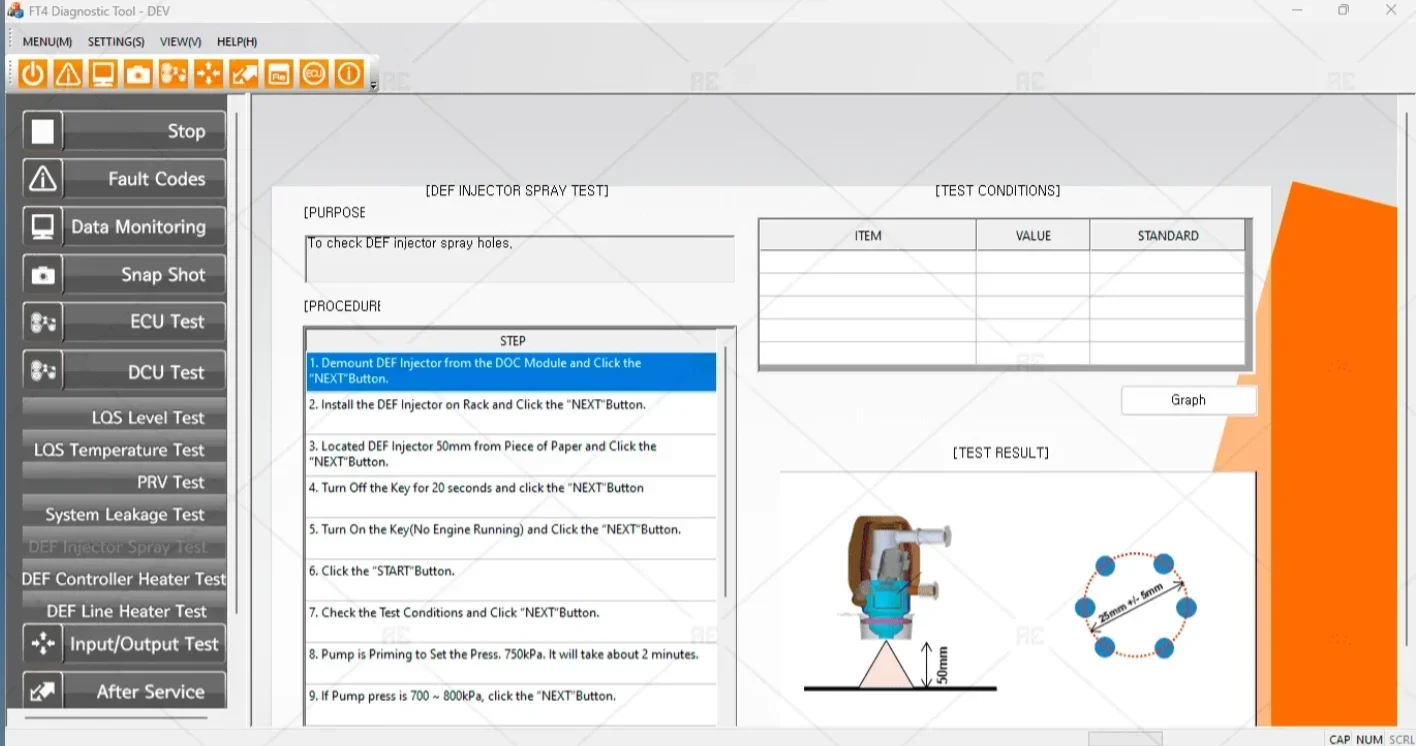Open the HELP(H) menu
The height and width of the screenshot is (746, 1416).
point(237,42)
